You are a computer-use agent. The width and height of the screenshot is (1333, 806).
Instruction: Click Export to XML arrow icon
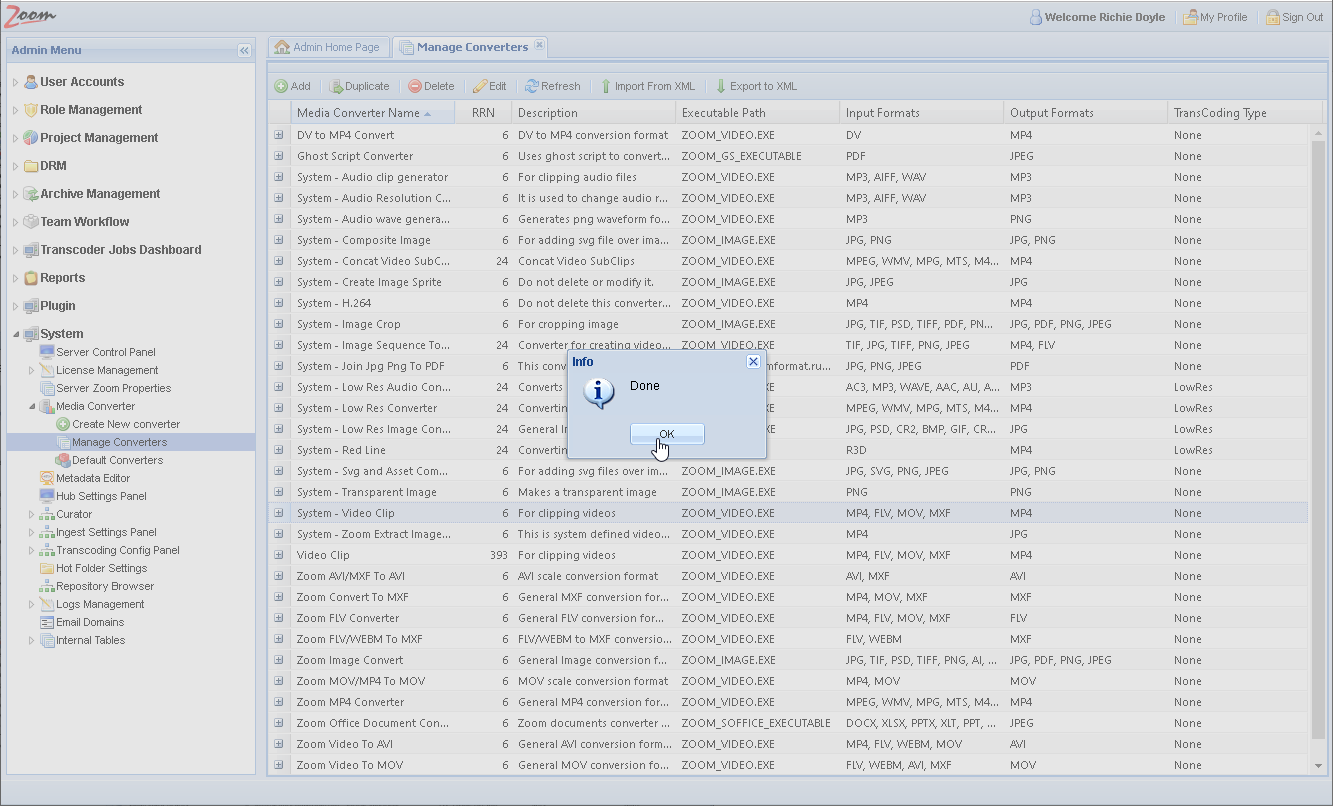[720, 87]
